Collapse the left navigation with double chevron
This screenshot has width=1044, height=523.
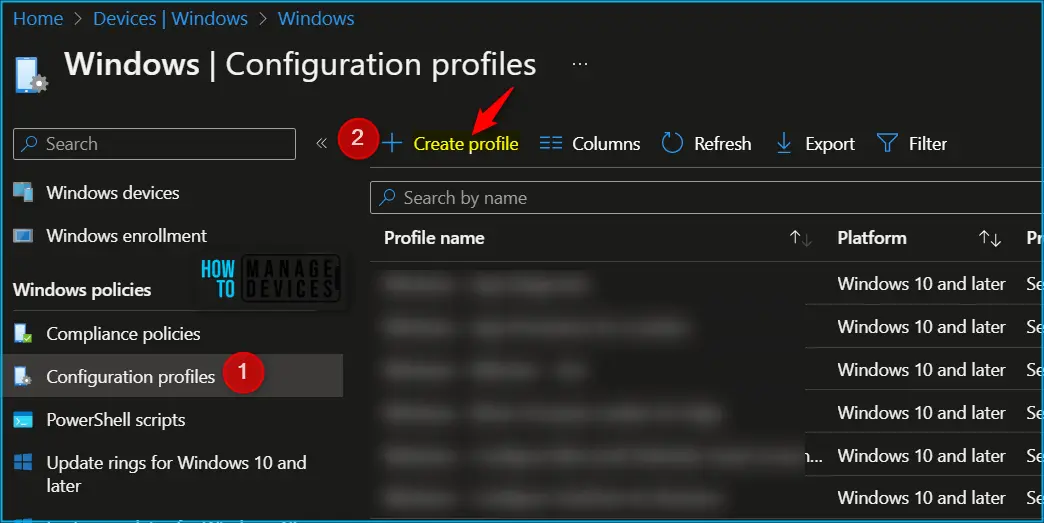coord(321,143)
